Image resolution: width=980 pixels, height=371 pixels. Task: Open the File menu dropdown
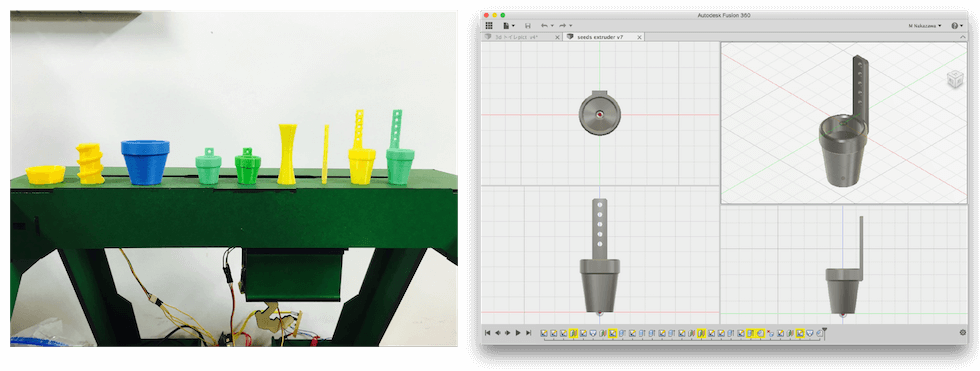[508, 26]
